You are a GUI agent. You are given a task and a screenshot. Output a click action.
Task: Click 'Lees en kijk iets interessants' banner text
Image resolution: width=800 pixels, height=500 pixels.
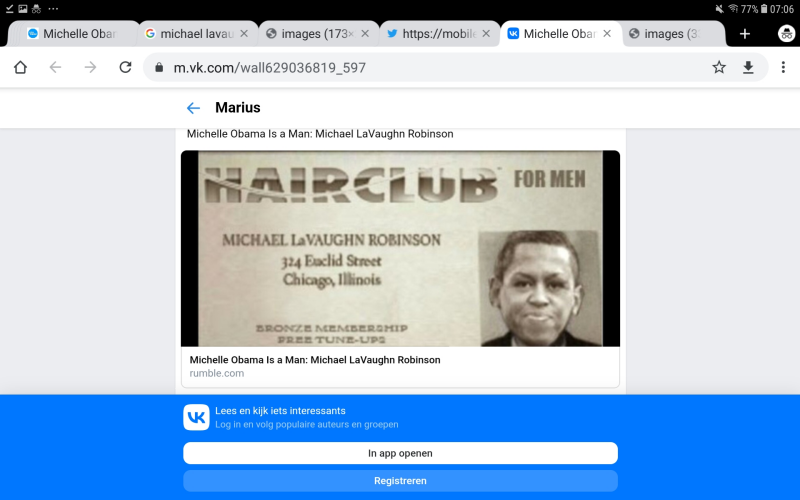280,411
